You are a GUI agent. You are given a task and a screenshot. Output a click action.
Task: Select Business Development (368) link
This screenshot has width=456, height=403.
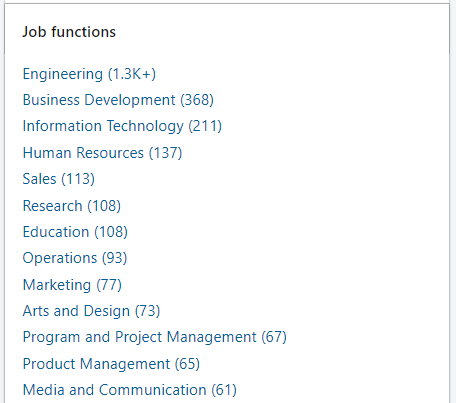coord(118,100)
